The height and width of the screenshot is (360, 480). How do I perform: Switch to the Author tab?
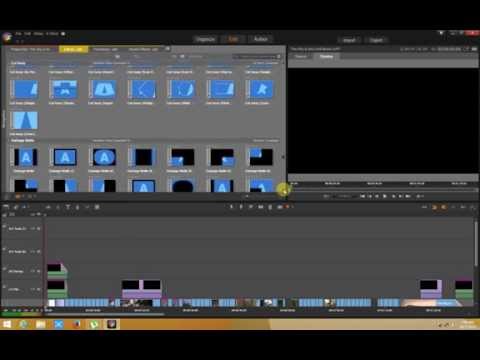(x=261, y=39)
